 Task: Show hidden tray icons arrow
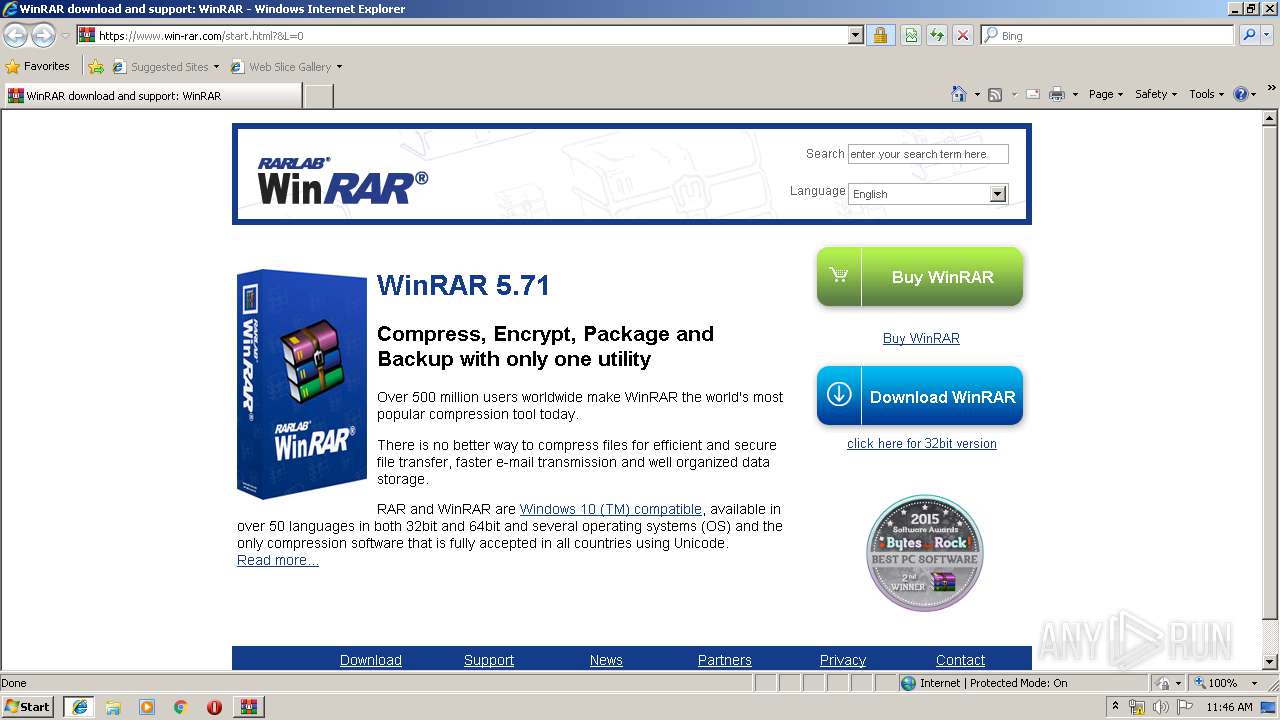click(1115, 707)
